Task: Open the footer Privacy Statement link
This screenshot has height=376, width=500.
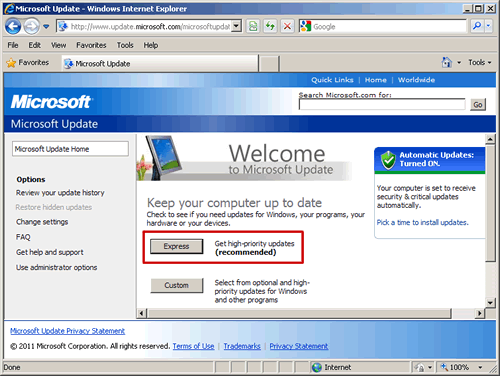Action: point(299,346)
